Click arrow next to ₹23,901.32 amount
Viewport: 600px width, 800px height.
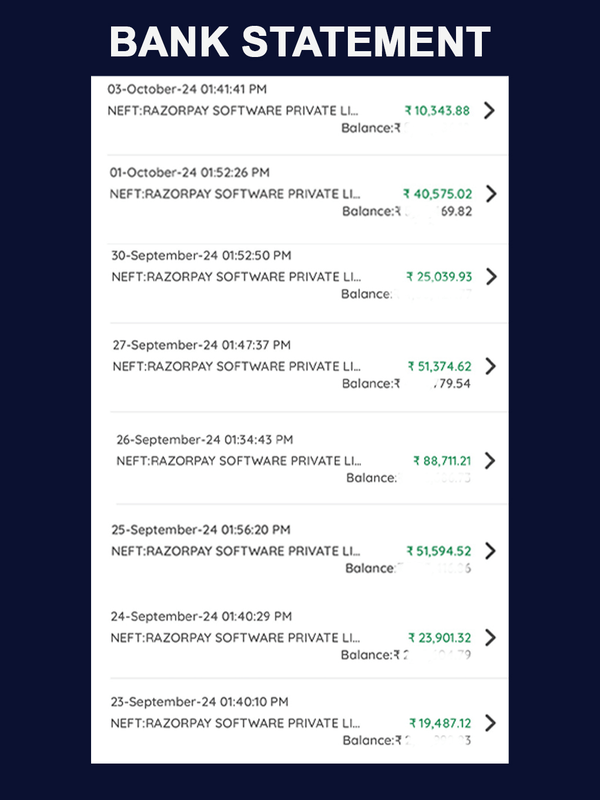pos(490,637)
